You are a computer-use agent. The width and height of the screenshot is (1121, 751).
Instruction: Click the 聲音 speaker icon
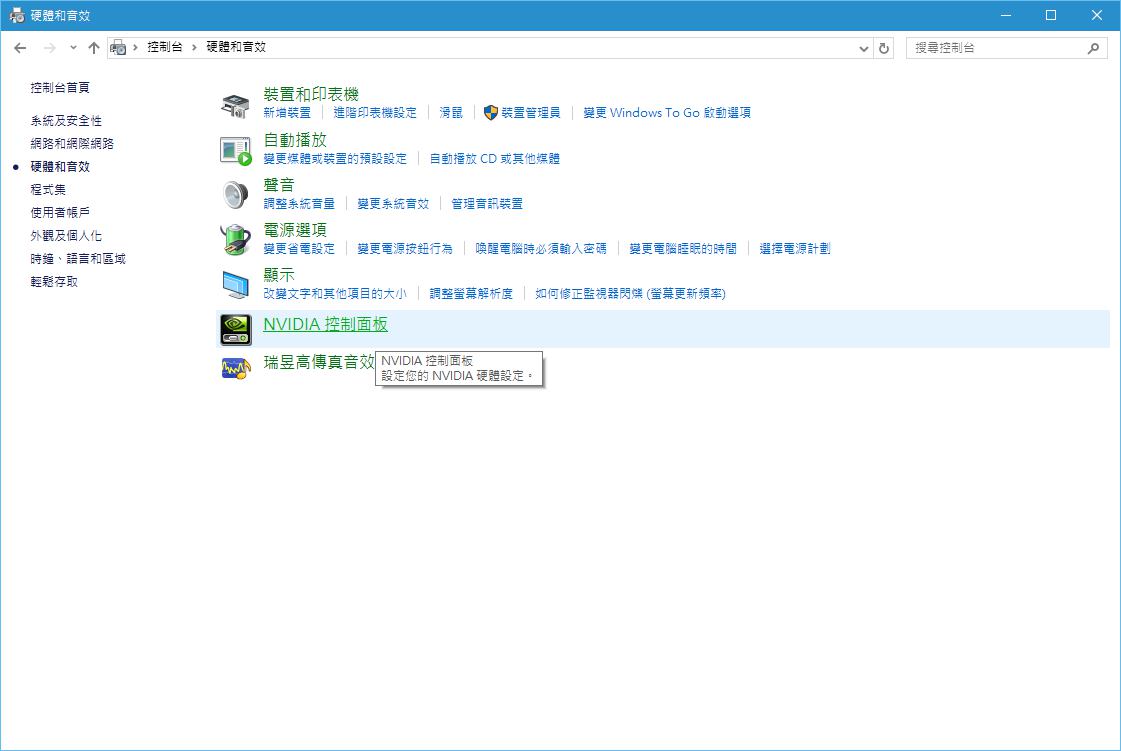(235, 194)
